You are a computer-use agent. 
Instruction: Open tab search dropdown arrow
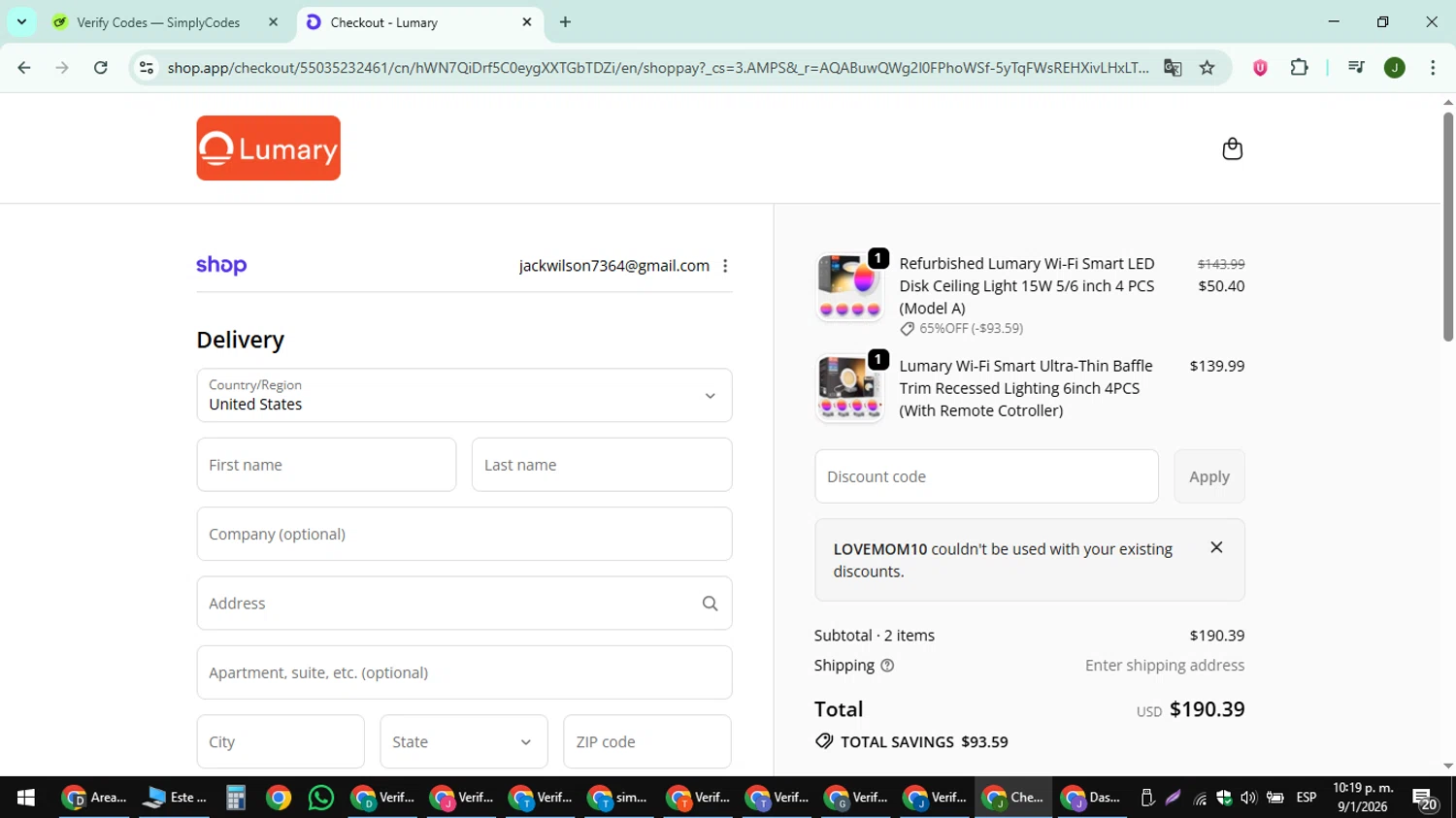(x=21, y=21)
